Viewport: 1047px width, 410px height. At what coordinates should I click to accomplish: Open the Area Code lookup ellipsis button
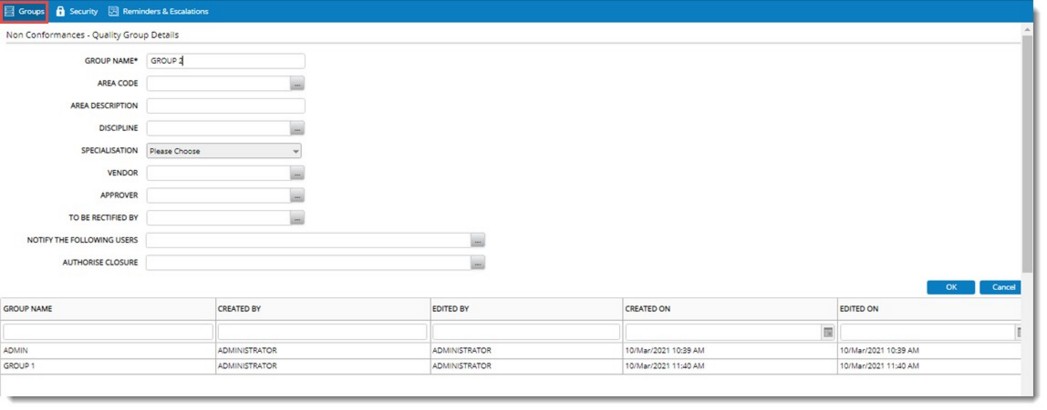pos(297,84)
